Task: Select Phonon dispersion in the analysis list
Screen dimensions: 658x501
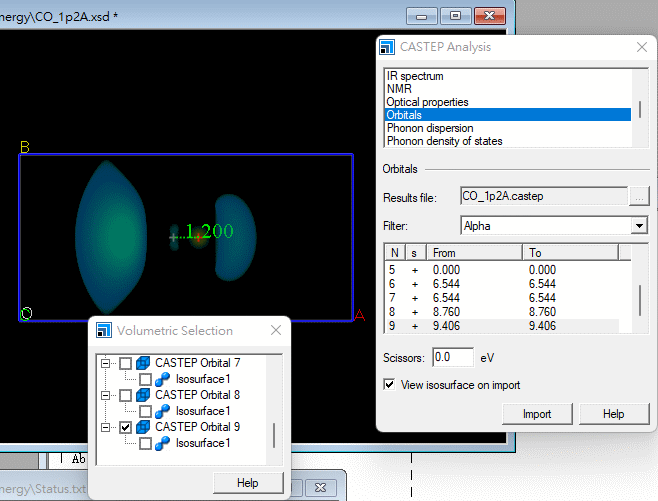Action: [429, 128]
